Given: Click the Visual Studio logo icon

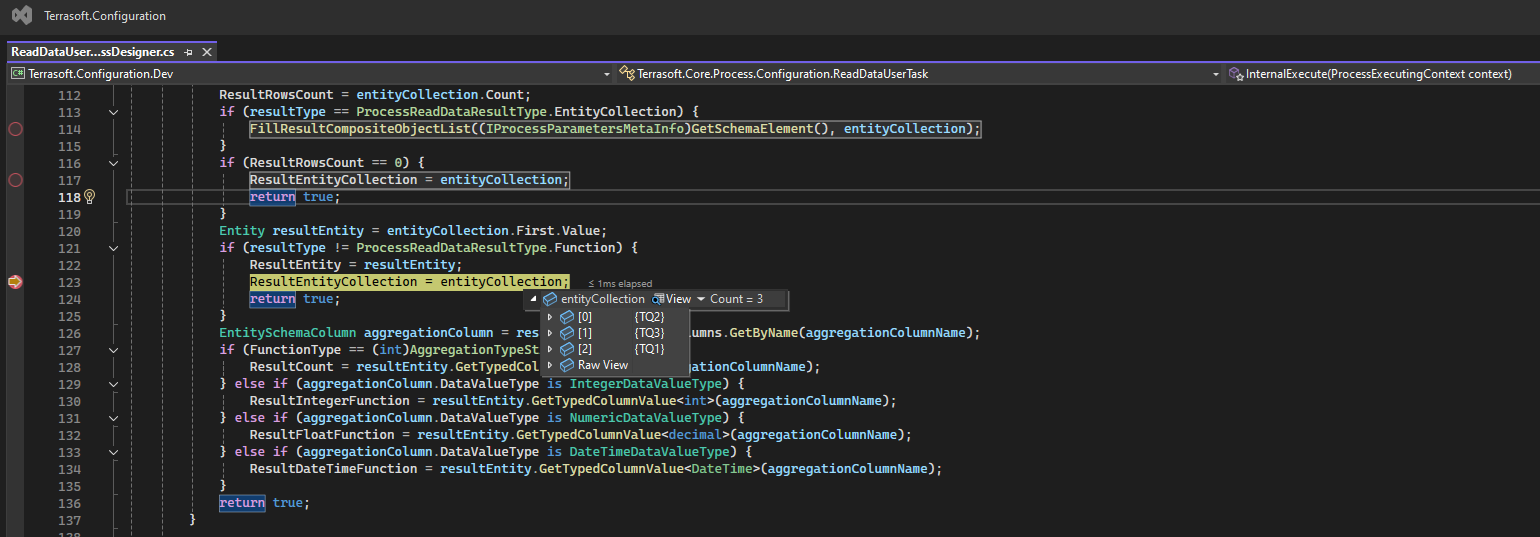Looking at the screenshot, I should (22, 15).
